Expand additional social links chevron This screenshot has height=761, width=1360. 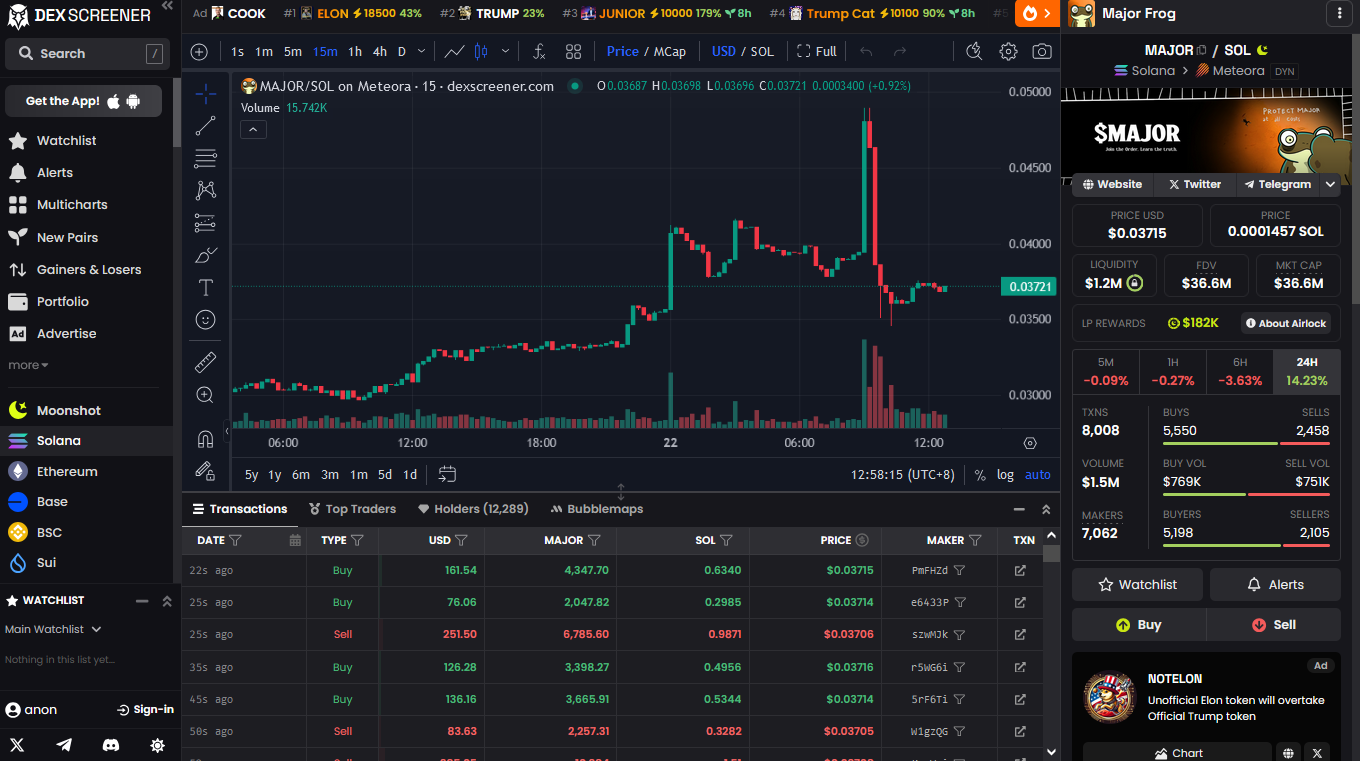pyautogui.click(x=1330, y=184)
